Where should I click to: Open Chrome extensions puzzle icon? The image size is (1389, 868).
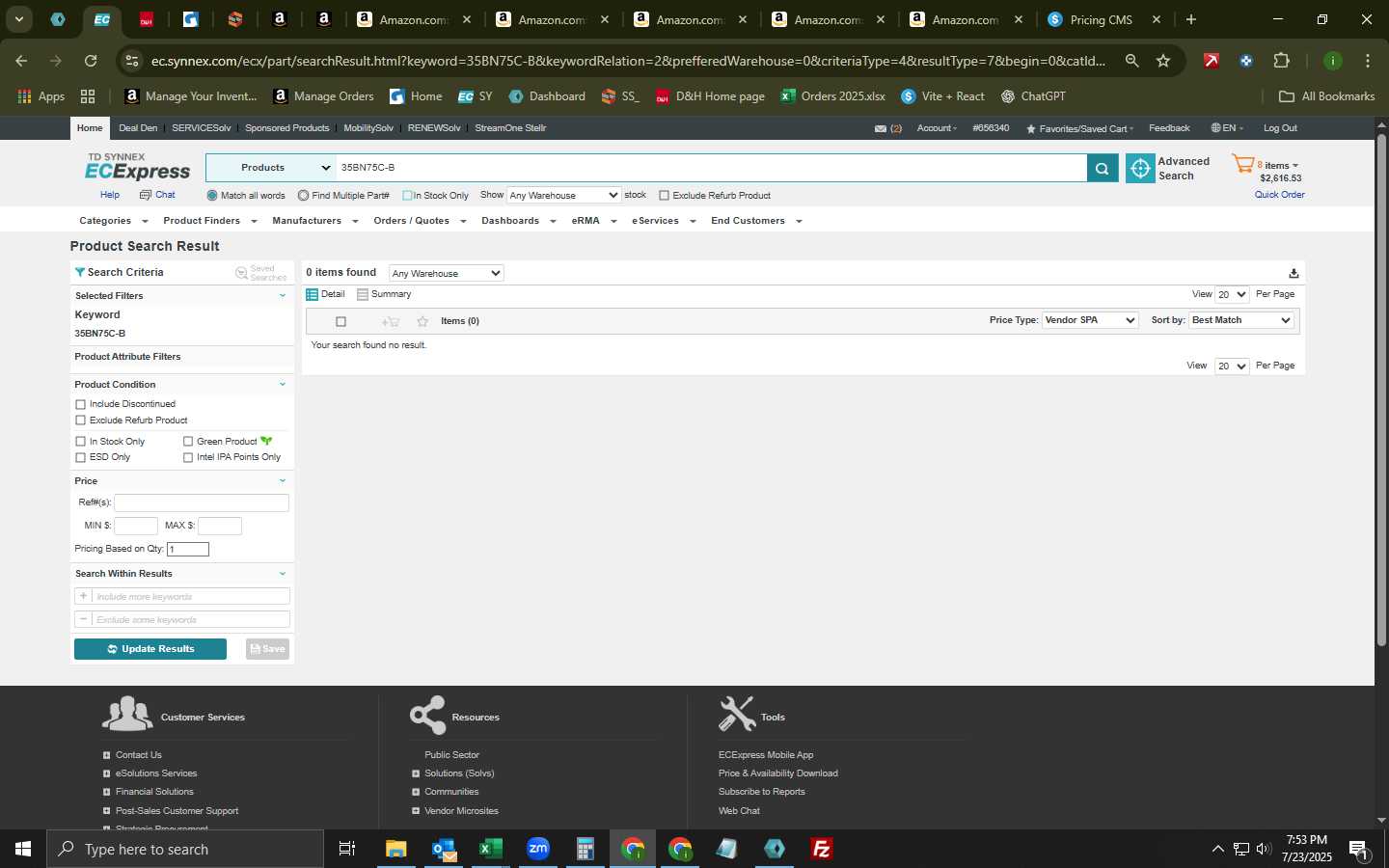(1281, 61)
